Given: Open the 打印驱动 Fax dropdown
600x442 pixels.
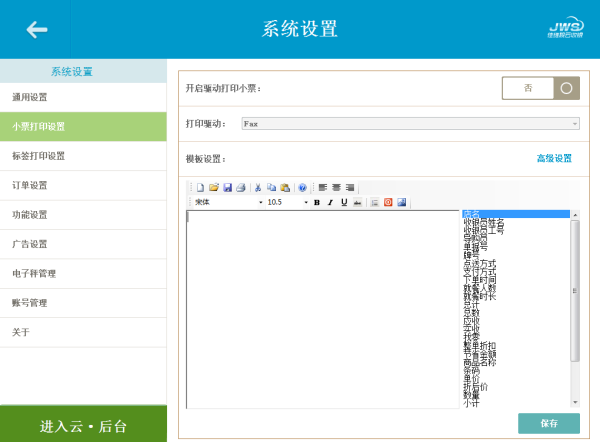Looking at the screenshot, I should (410, 123).
